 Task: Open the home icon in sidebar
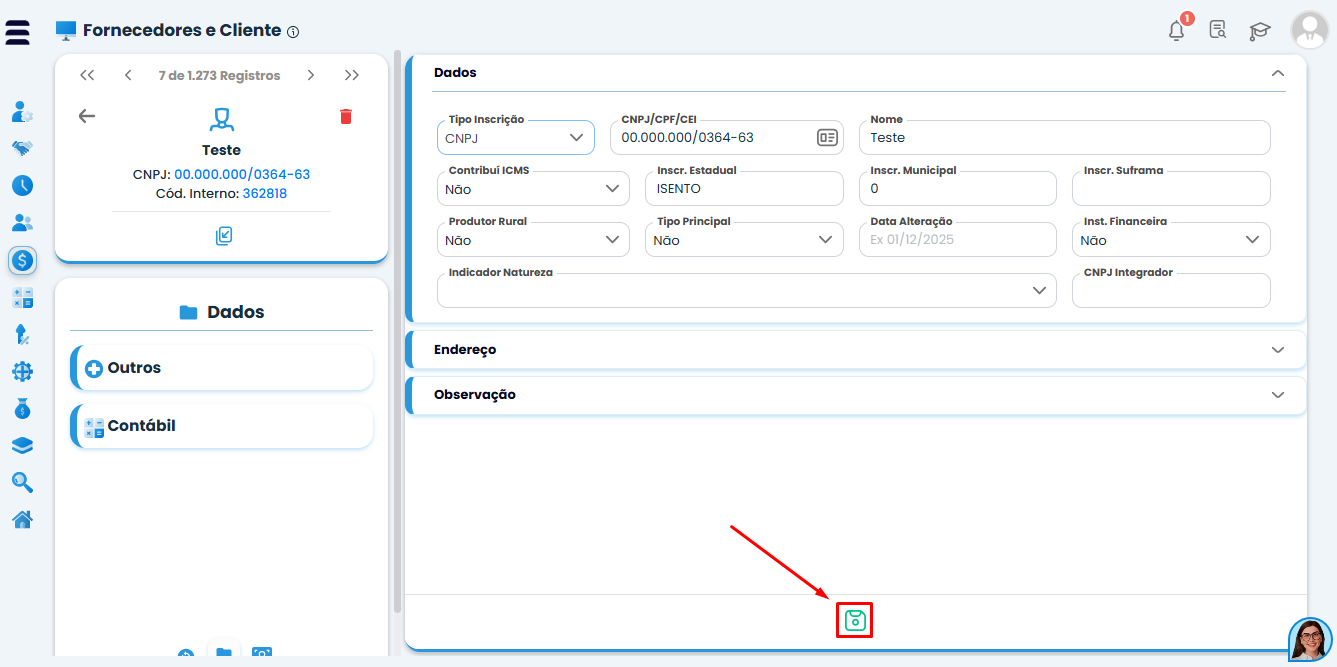pos(22,520)
